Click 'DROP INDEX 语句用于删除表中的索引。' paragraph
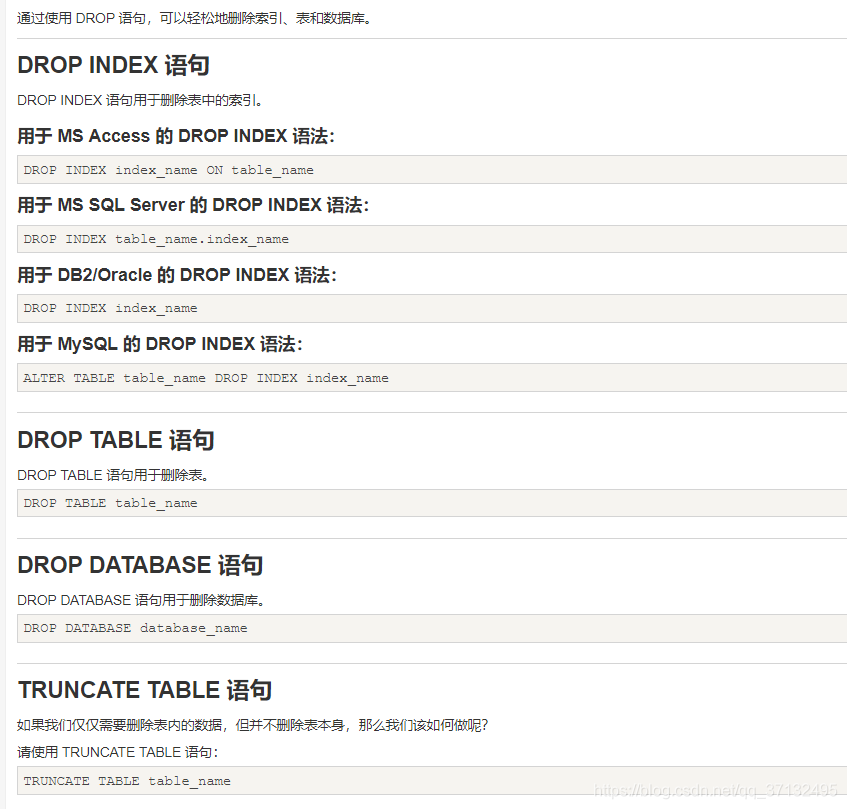The image size is (847, 809). [140, 100]
